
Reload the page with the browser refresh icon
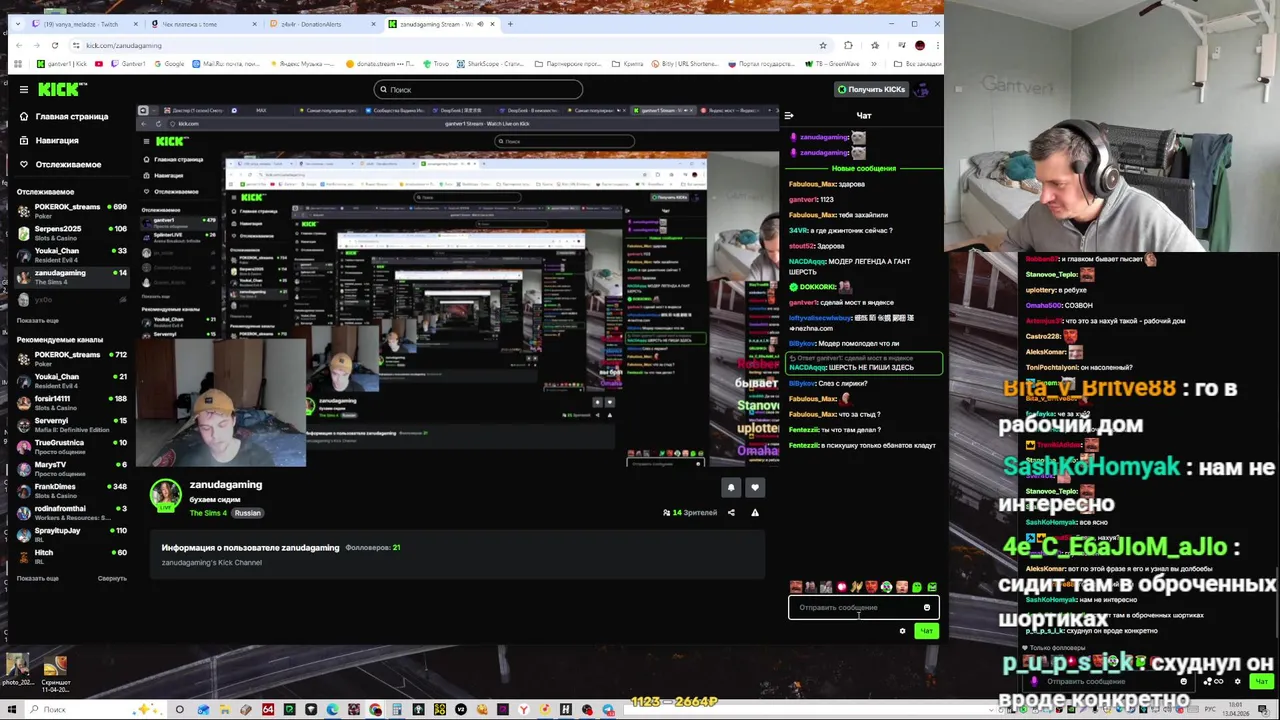pos(55,45)
